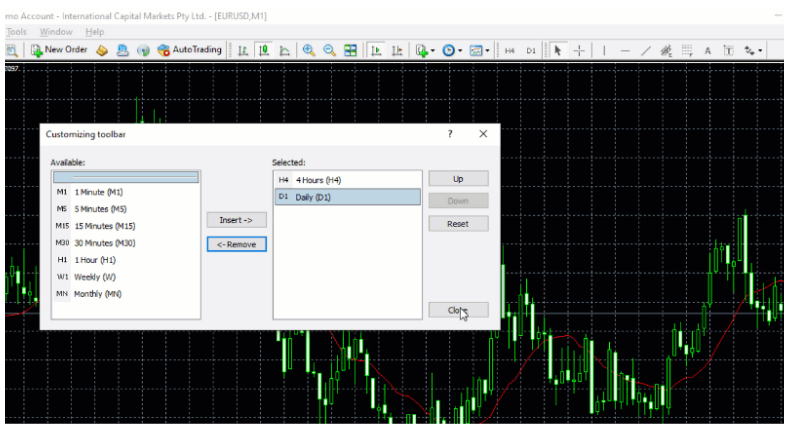This screenshot has height=434, width=794.
Task: Select the horizontal line tool
Action: 625,50
